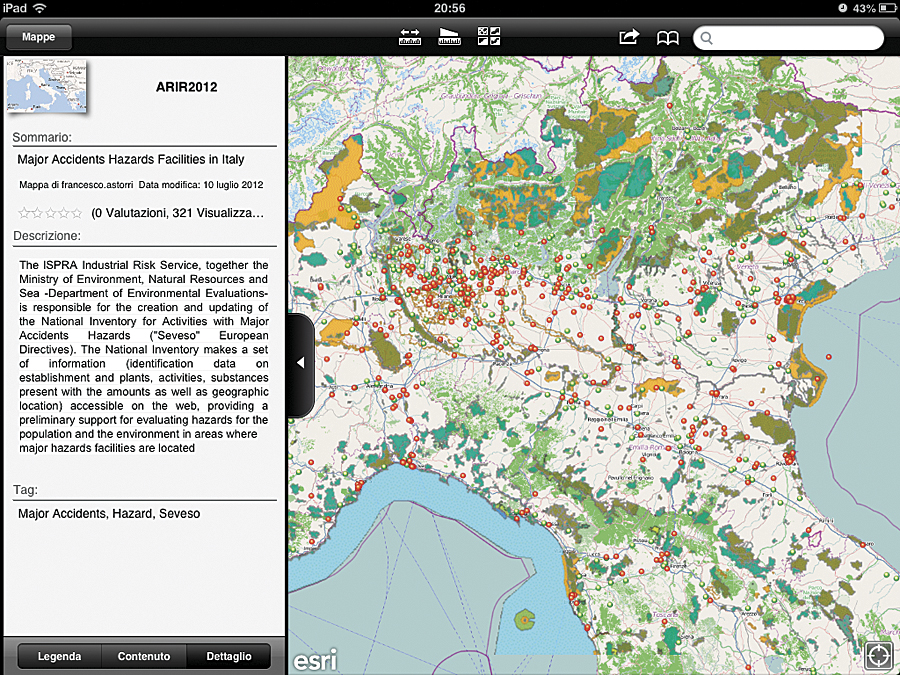The height and width of the screenshot is (675, 900).
Task: Switch to the Dettaglio tab
Action: 228,656
